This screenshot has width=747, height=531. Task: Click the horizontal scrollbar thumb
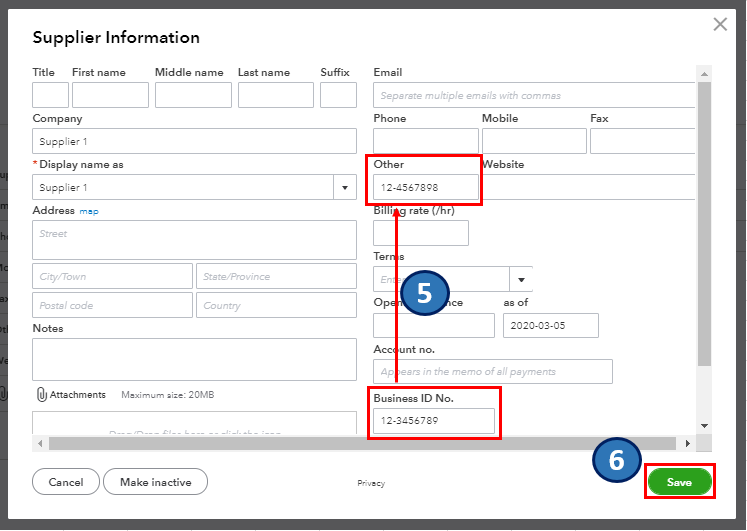tap(362, 443)
